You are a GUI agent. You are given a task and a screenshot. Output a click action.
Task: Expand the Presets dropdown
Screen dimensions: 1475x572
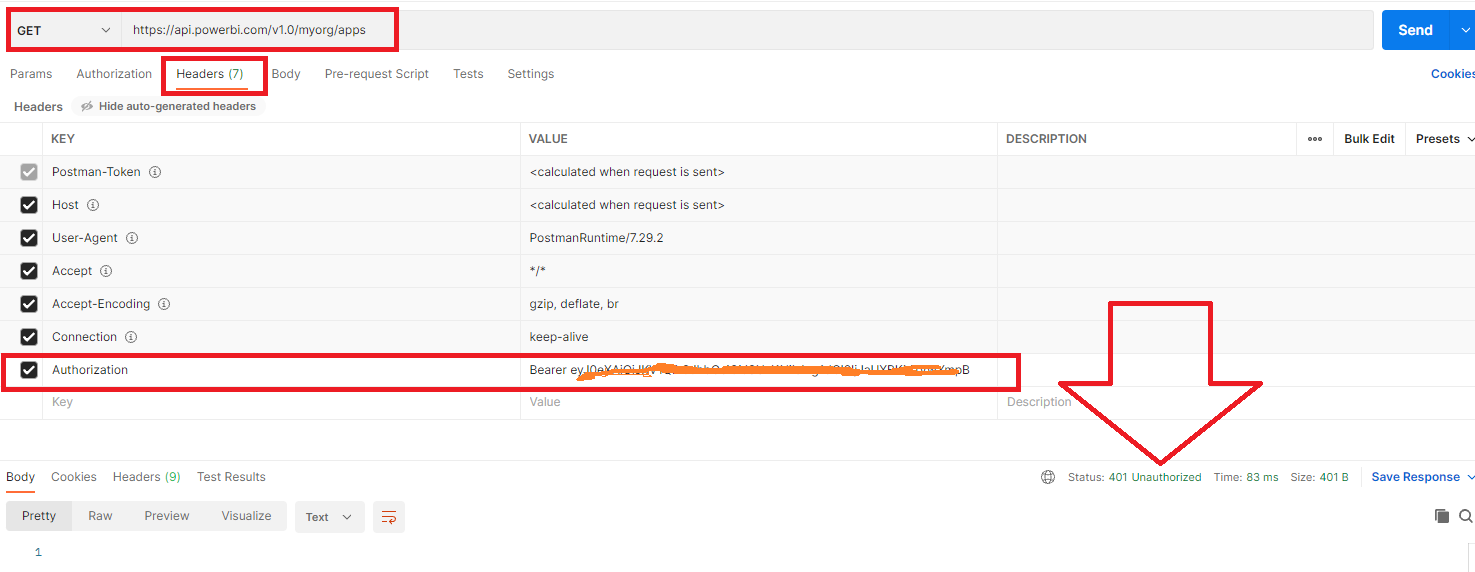[1445, 139]
